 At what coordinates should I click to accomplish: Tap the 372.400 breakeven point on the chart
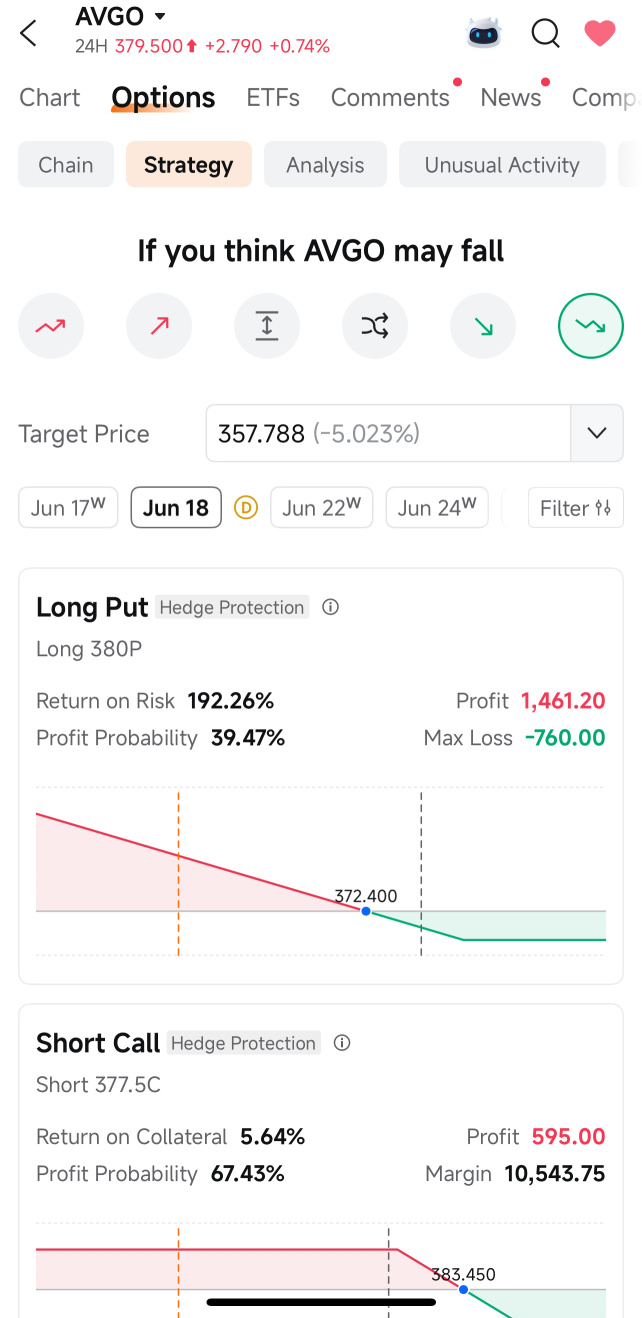point(366,911)
